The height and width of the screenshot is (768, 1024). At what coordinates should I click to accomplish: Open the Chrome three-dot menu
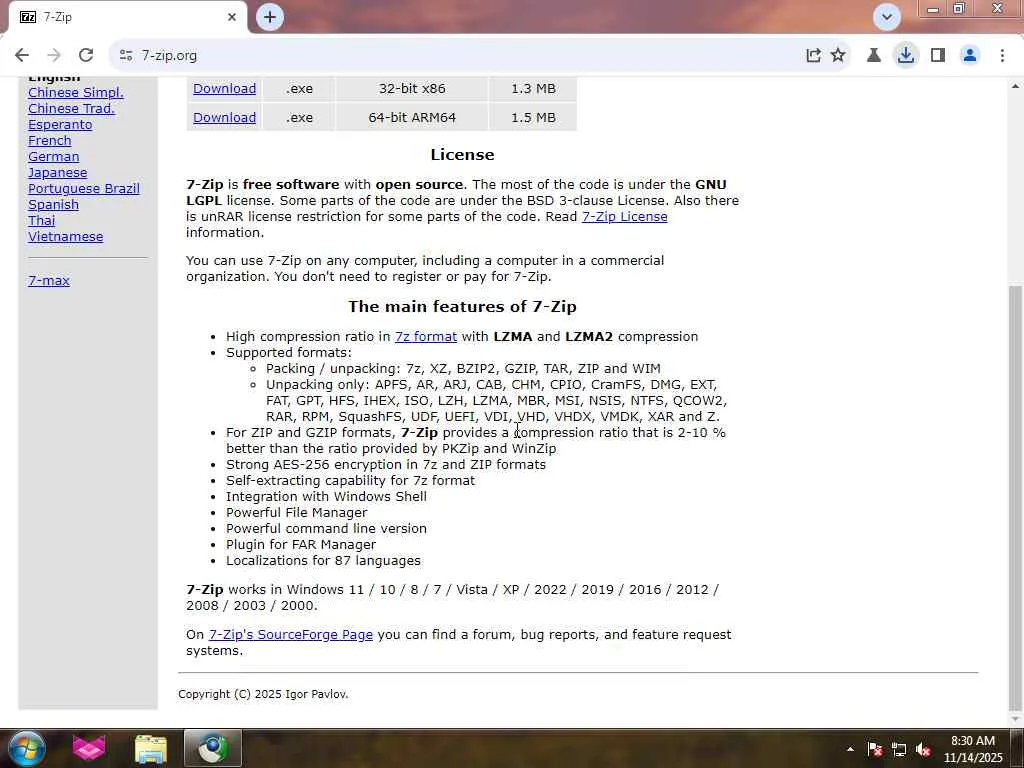tap(1002, 56)
